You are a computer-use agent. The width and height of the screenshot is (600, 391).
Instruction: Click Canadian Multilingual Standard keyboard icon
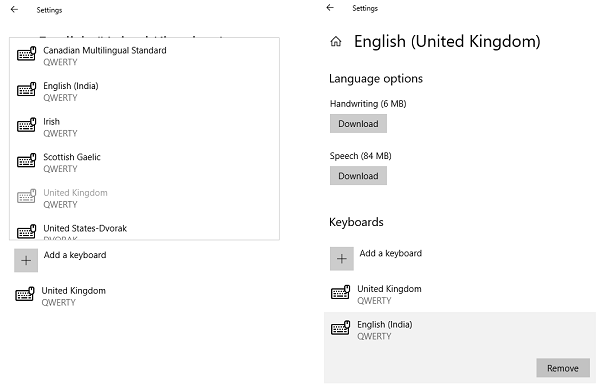[x=26, y=54]
